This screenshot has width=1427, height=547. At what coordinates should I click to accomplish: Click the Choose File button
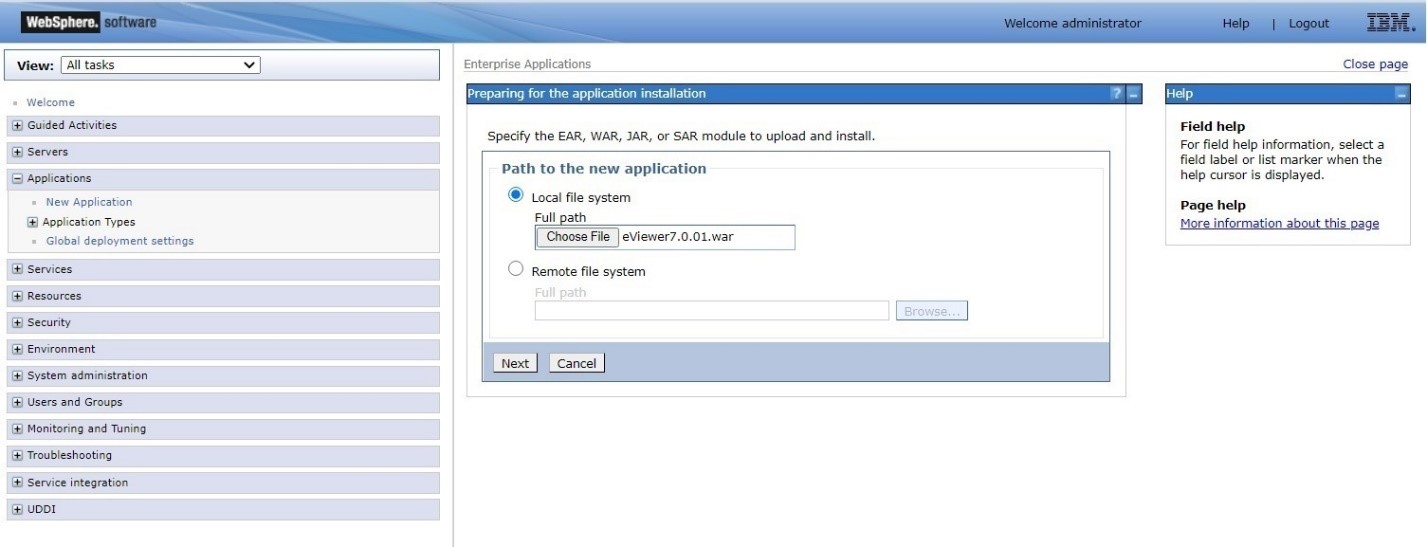coord(577,237)
